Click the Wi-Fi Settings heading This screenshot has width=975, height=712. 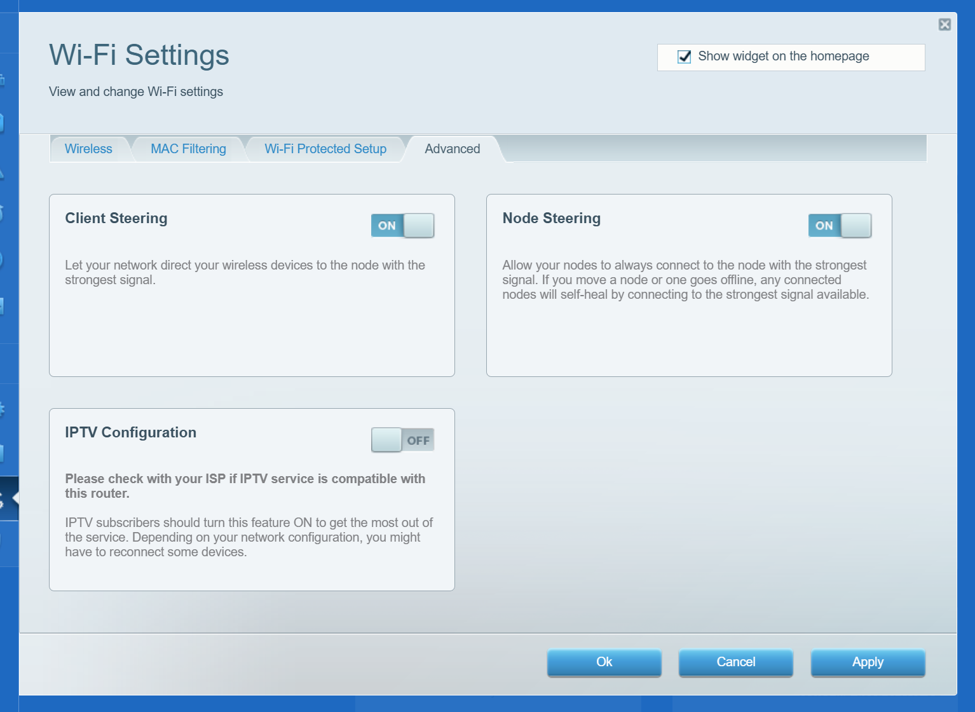click(139, 55)
